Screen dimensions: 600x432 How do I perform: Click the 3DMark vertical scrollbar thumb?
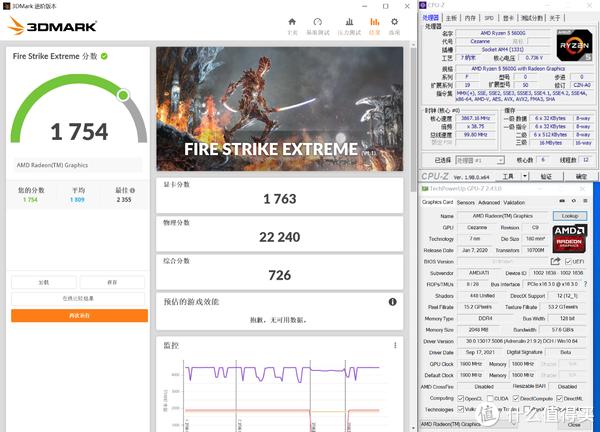[x=413, y=121]
